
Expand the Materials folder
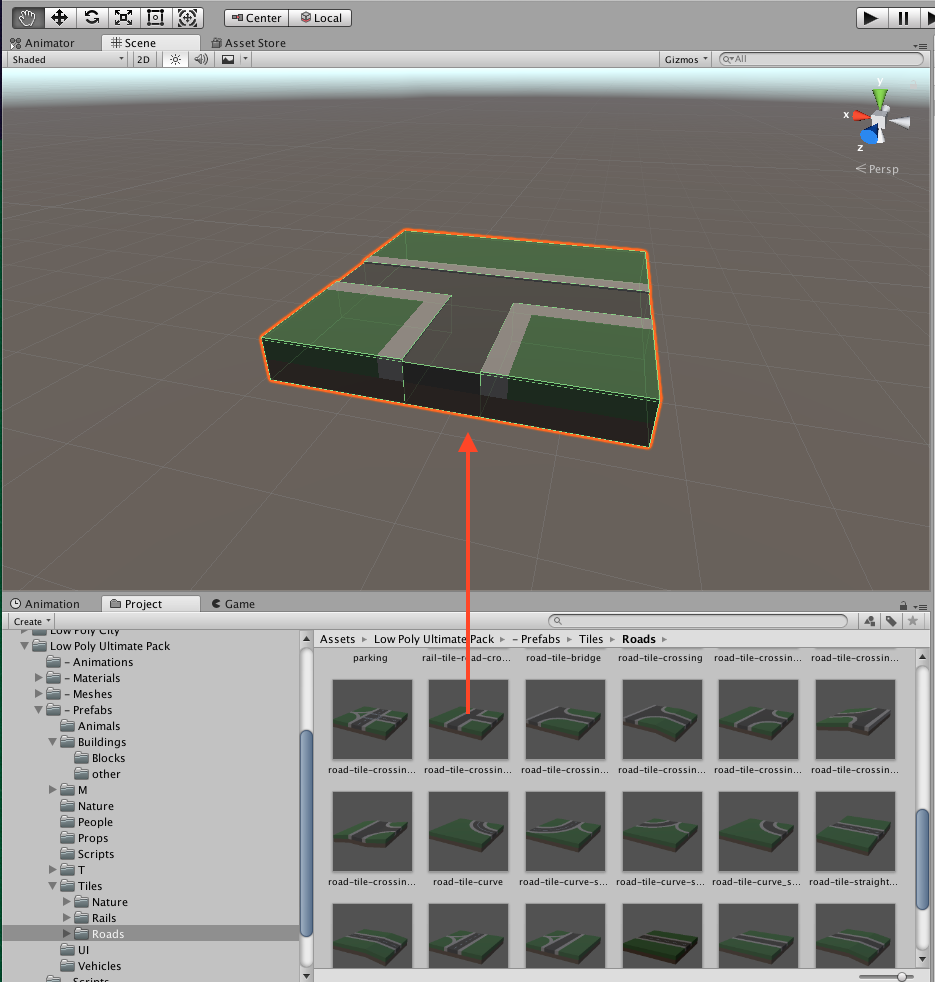40,678
